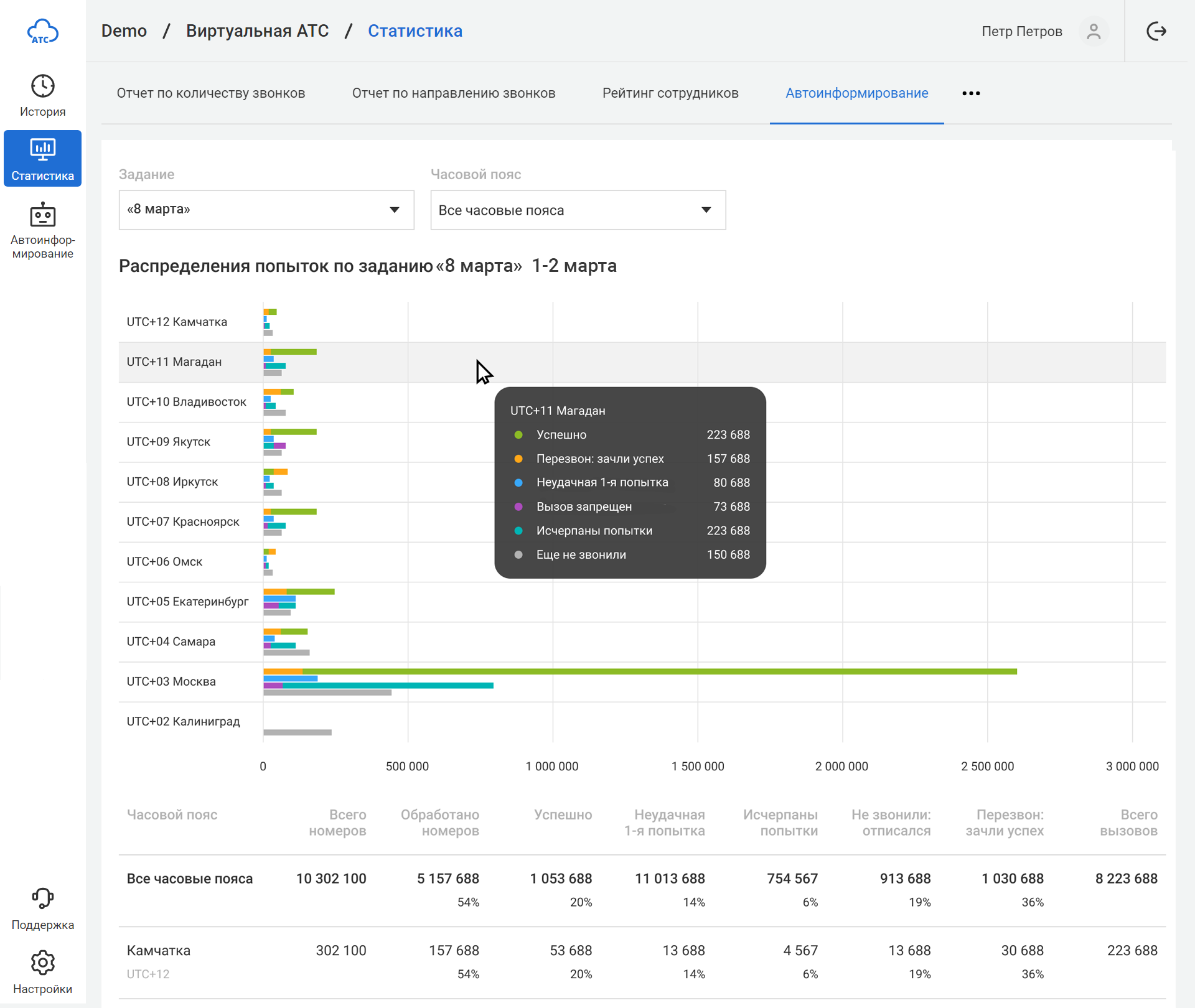Switch to Отчет по количеству звонков tab
The height and width of the screenshot is (1008, 1195).
coord(210,93)
